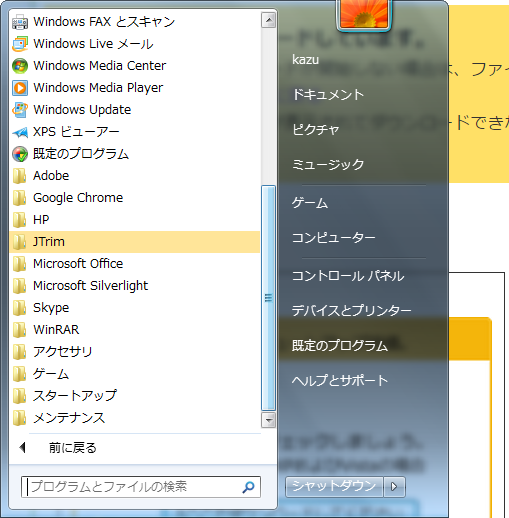Image resolution: width=509 pixels, height=518 pixels.
Task: Click the メンテナンス folder icon
Action: [20, 418]
